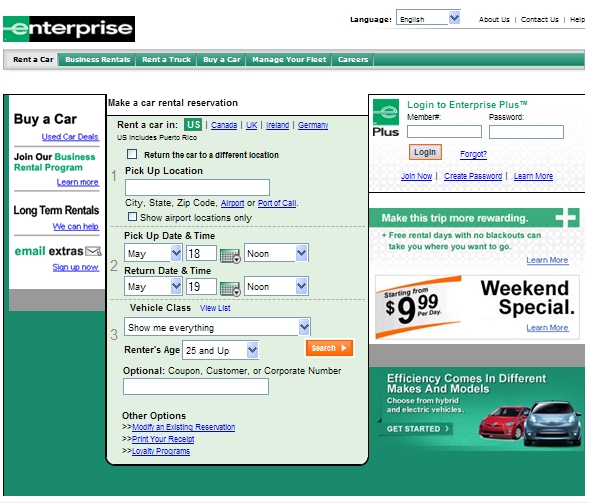Open the pick-up date calendar icon
This screenshot has width=589, height=503.
[x=230, y=256]
